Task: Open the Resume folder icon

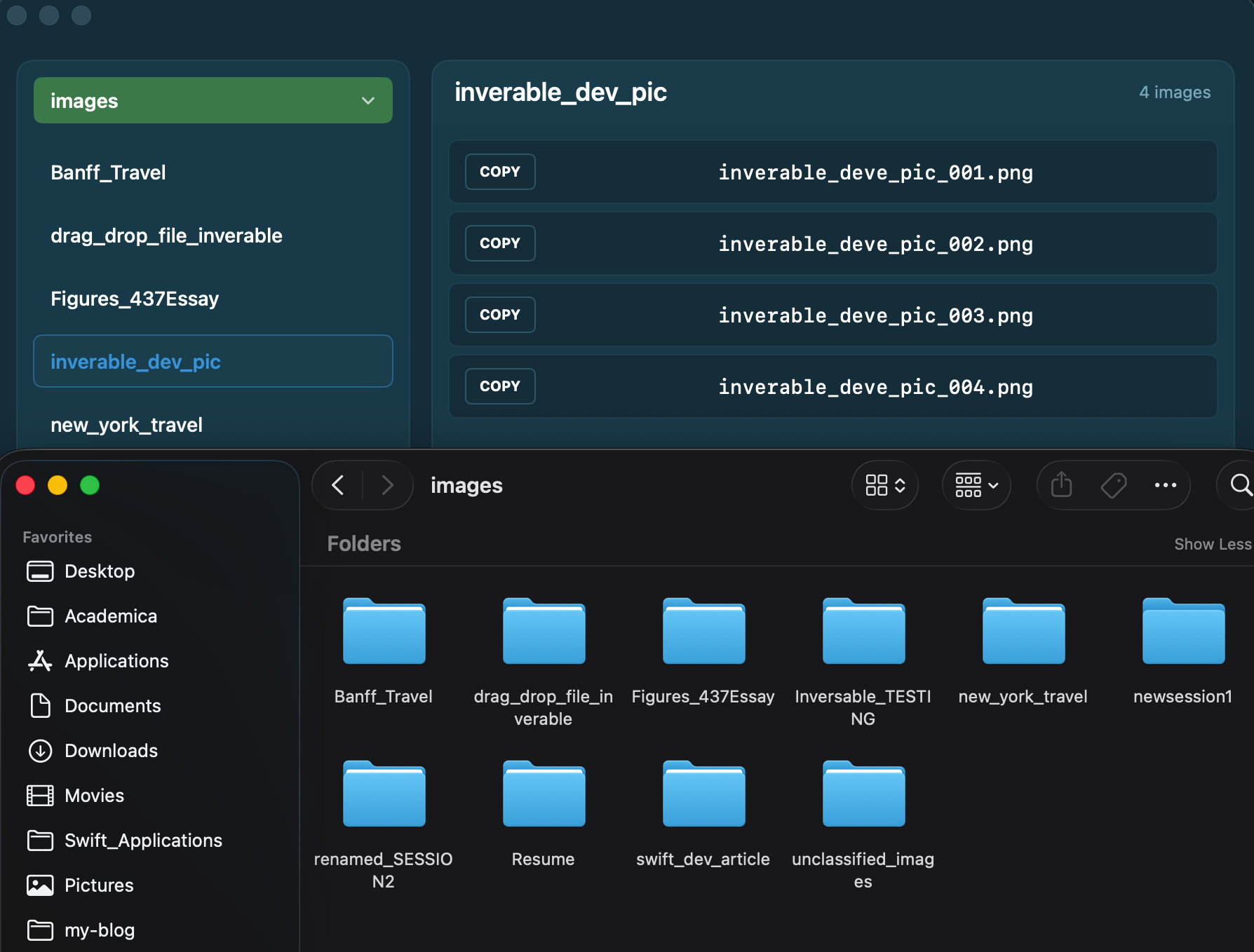Action: coord(544,794)
